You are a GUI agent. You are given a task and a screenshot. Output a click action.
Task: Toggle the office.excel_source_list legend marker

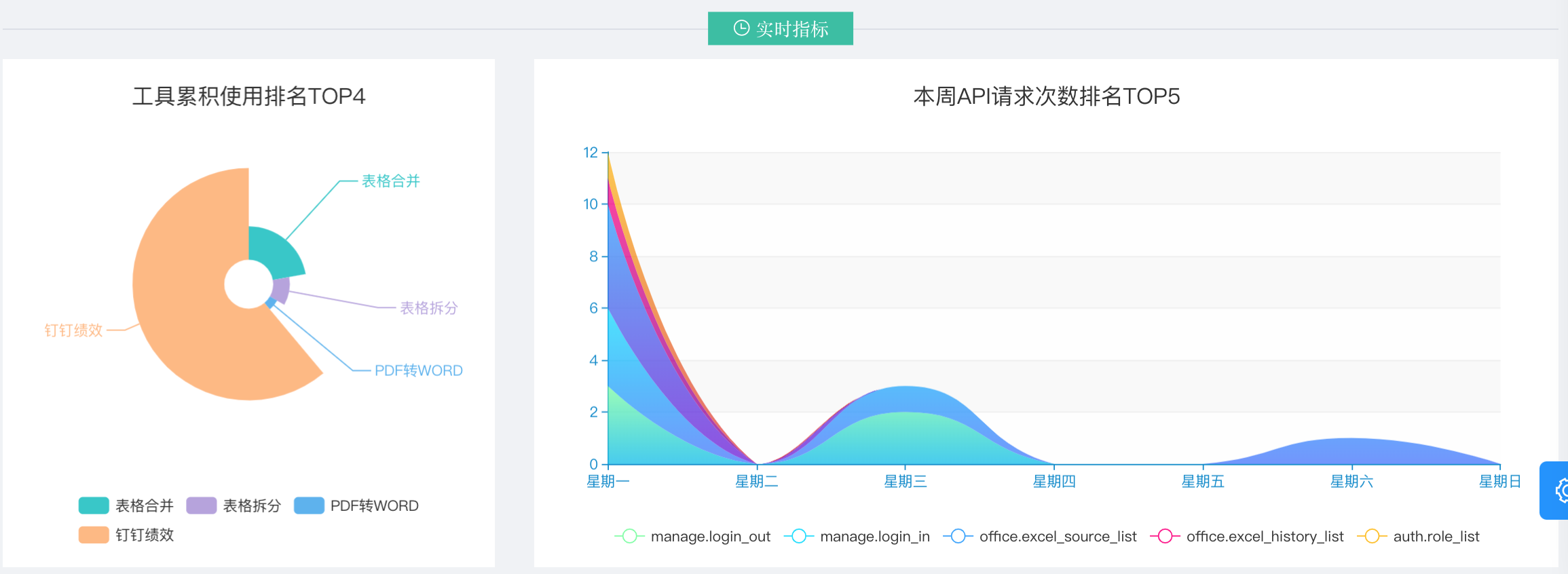[x=958, y=536]
